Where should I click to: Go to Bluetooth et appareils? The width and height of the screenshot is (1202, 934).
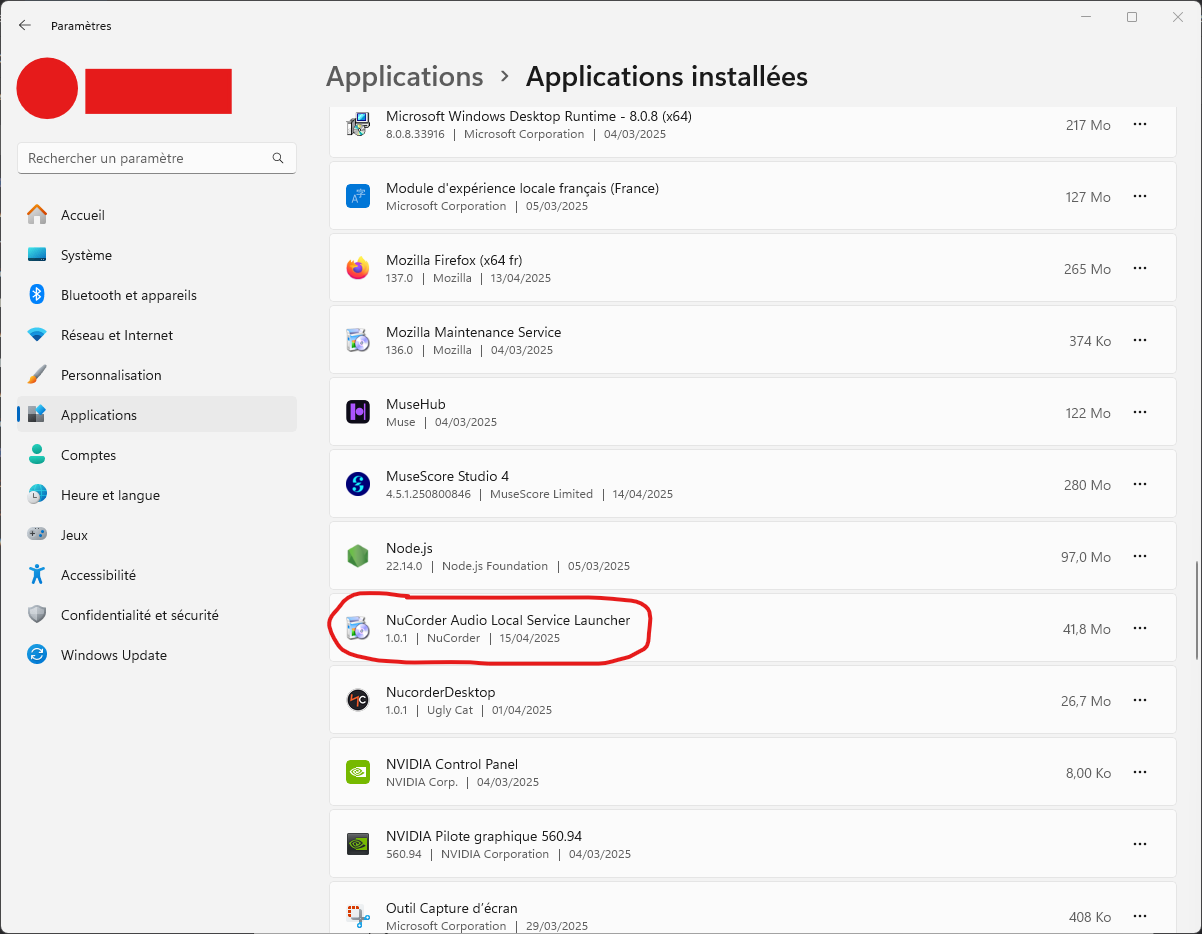[157, 295]
